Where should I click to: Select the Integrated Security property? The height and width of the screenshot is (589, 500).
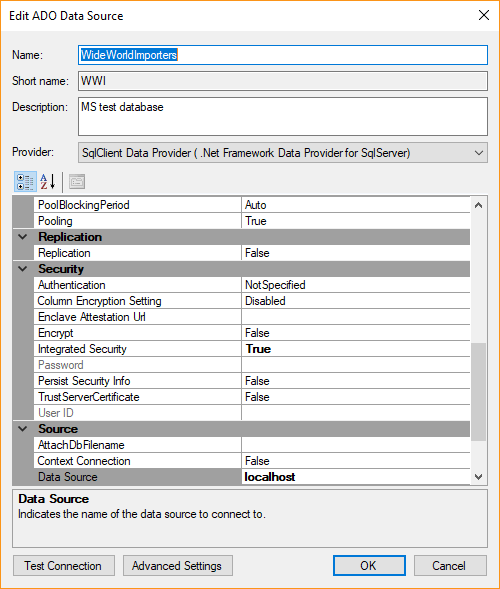137,349
